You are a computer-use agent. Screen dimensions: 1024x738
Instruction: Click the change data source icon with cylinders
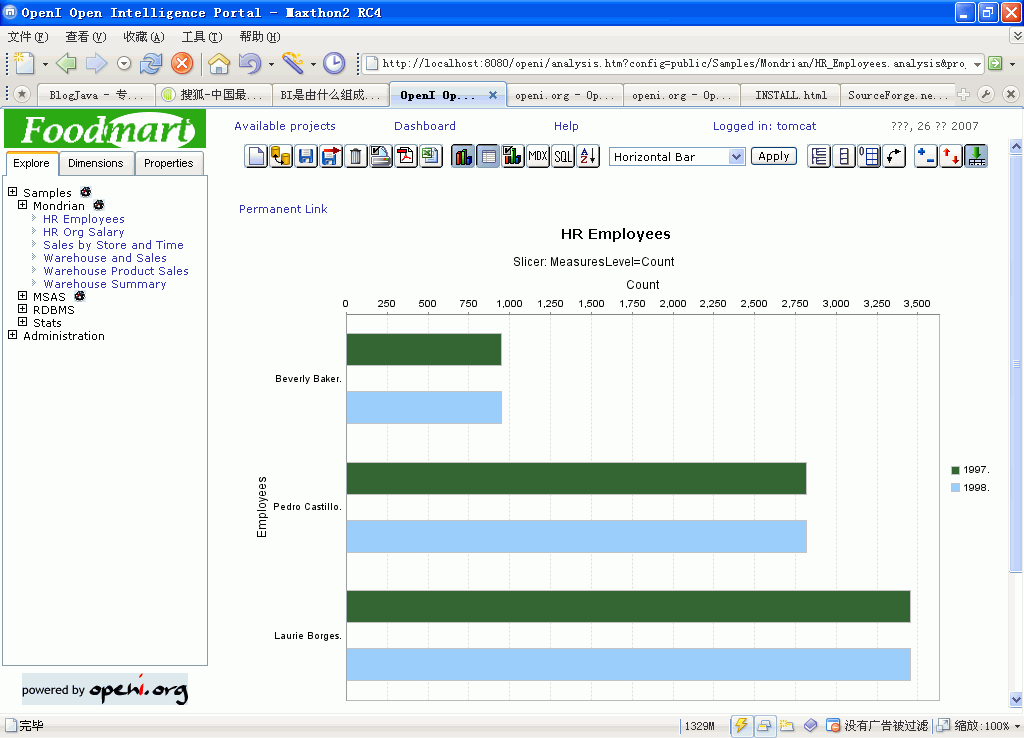click(x=281, y=157)
